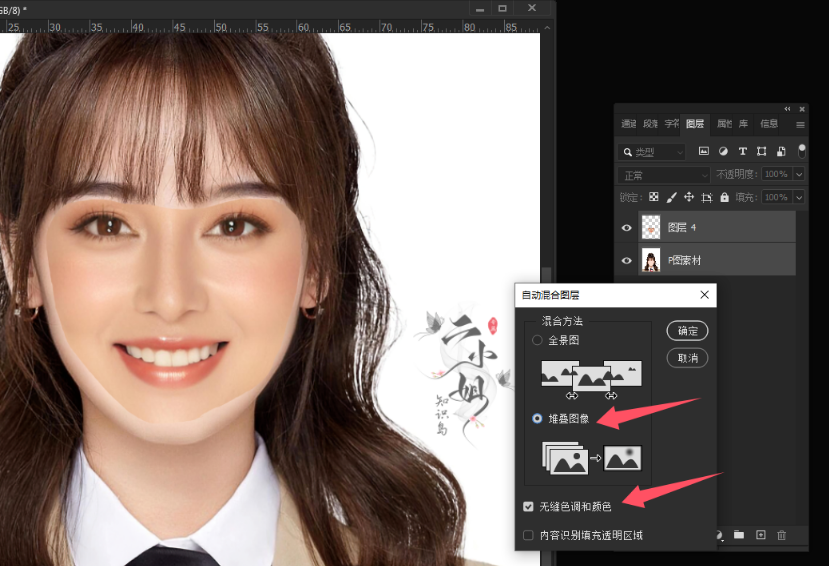Screen dimensions: 829x566
Task: Maximize the document window
Action: tap(502, 8)
